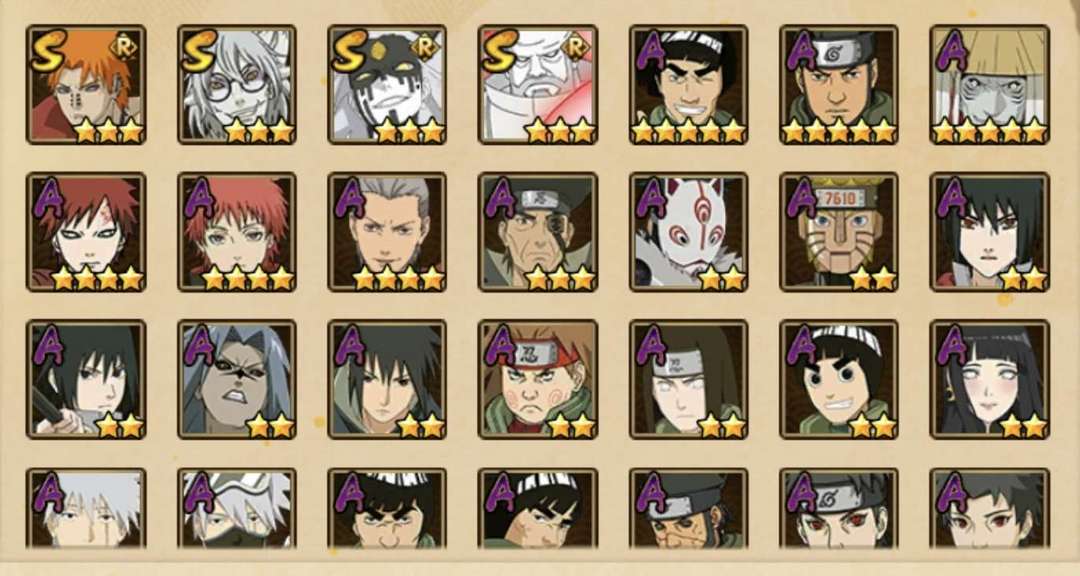Select the four-star red-haired puppet master portrait
This screenshot has width=1080, height=576.
pos(237,232)
